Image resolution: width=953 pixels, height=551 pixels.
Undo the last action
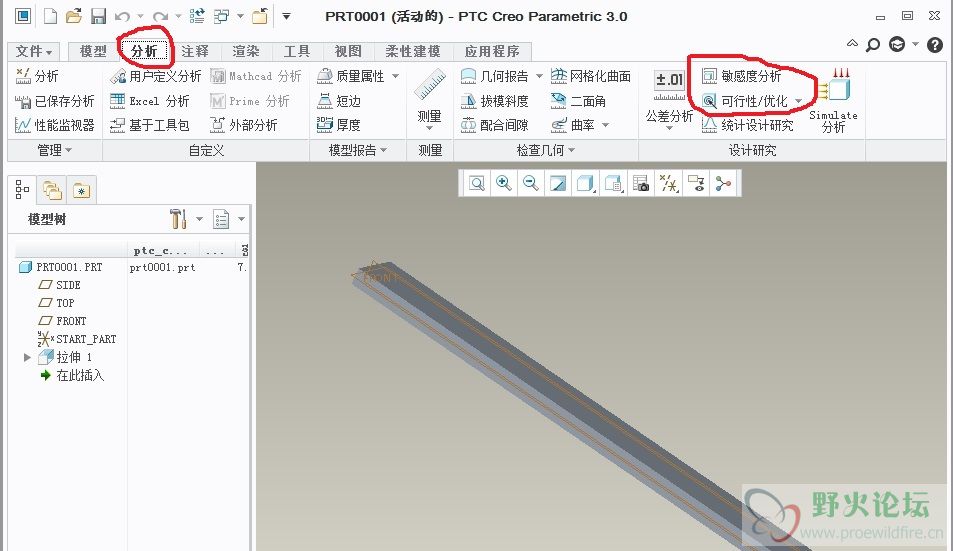122,16
